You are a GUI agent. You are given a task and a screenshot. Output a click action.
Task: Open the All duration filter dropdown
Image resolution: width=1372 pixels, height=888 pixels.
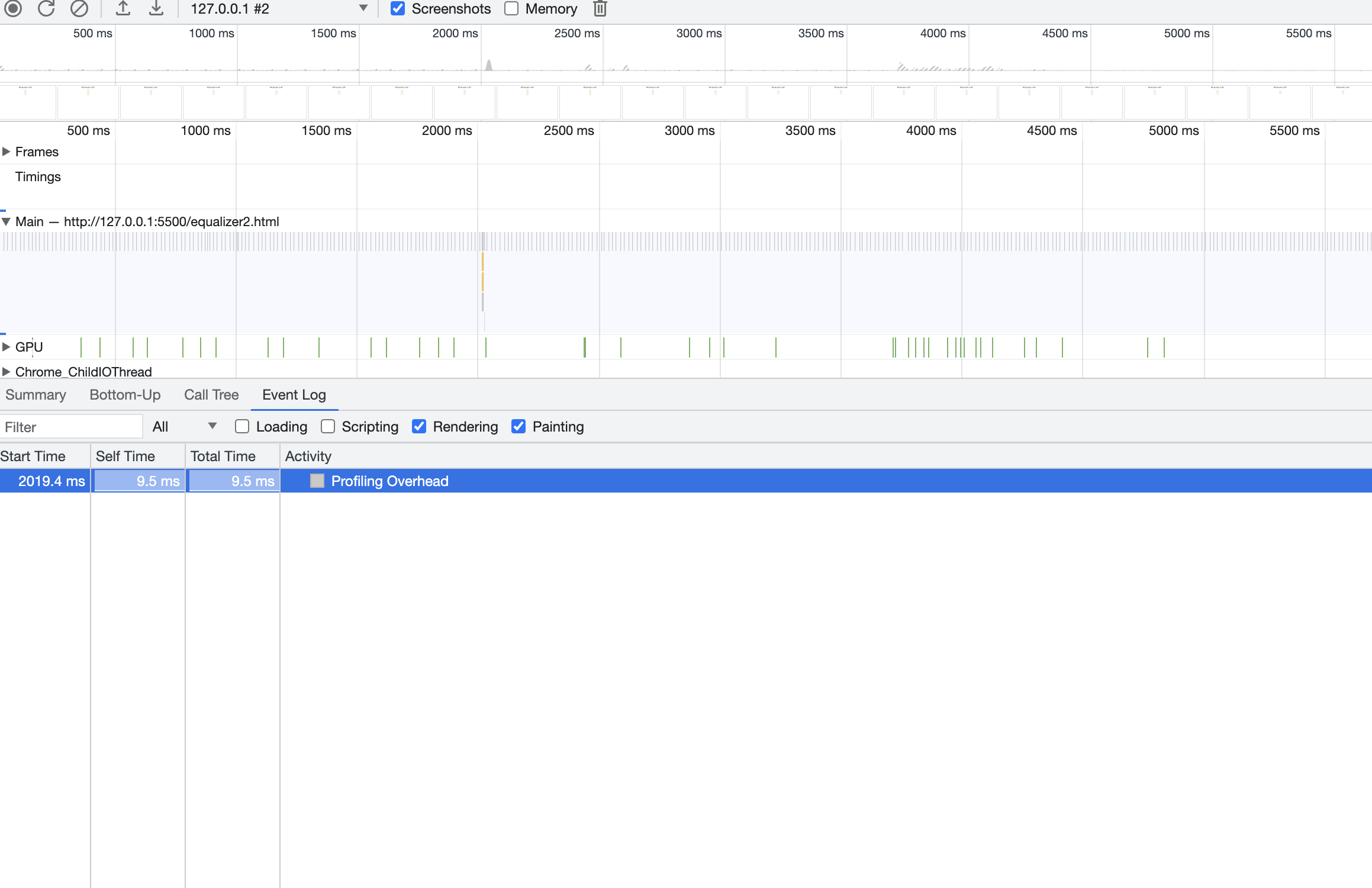(x=185, y=426)
